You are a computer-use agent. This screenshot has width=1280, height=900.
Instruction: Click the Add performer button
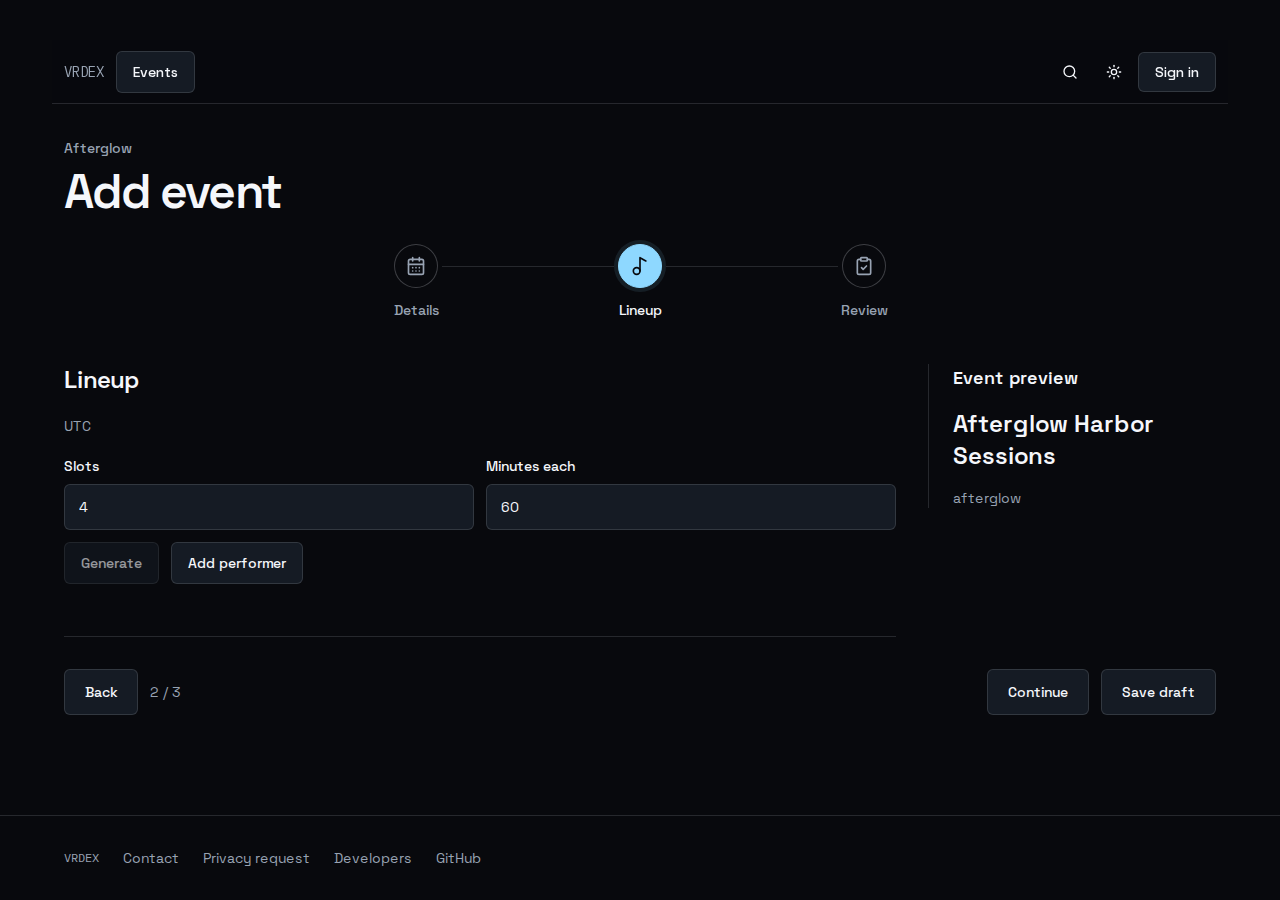tap(237, 563)
